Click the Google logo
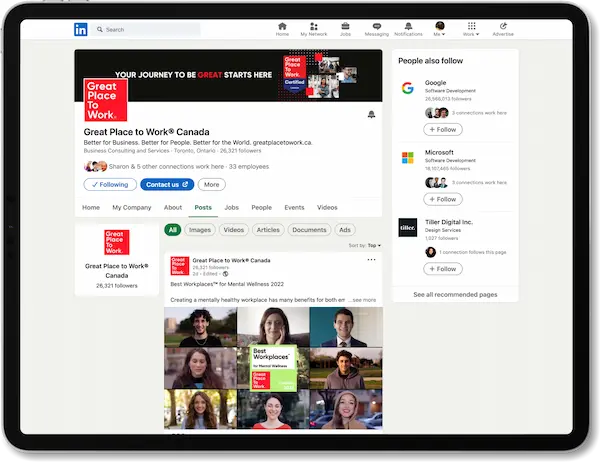 pyautogui.click(x=408, y=88)
